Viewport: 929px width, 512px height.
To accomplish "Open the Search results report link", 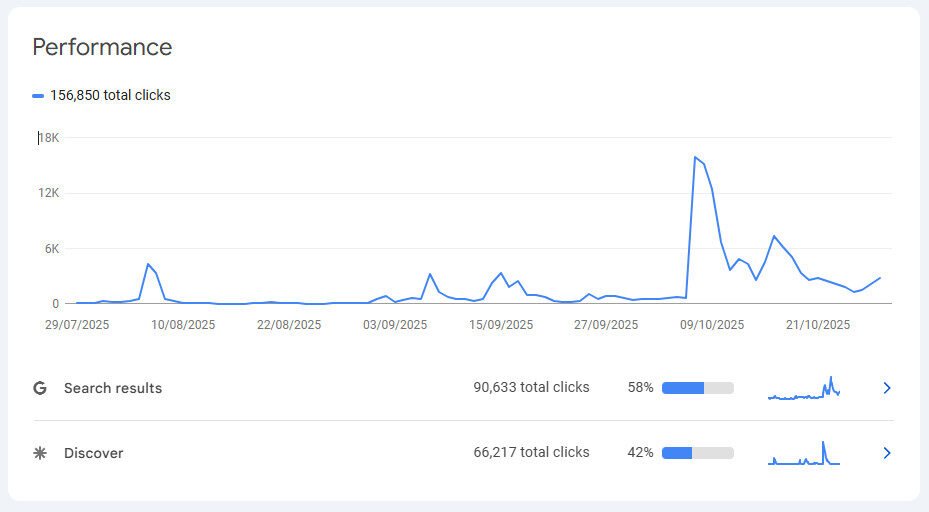I will (112, 388).
